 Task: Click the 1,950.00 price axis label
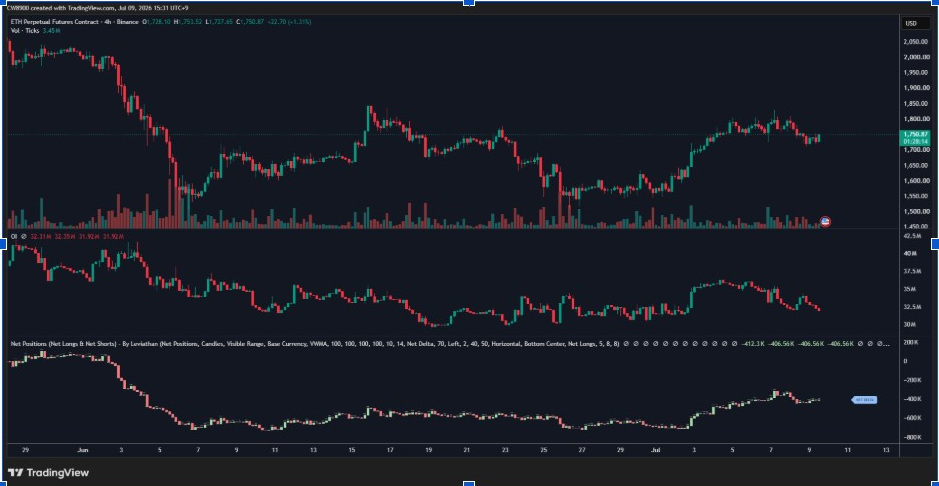pyautogui.click(x=917, y=73)
